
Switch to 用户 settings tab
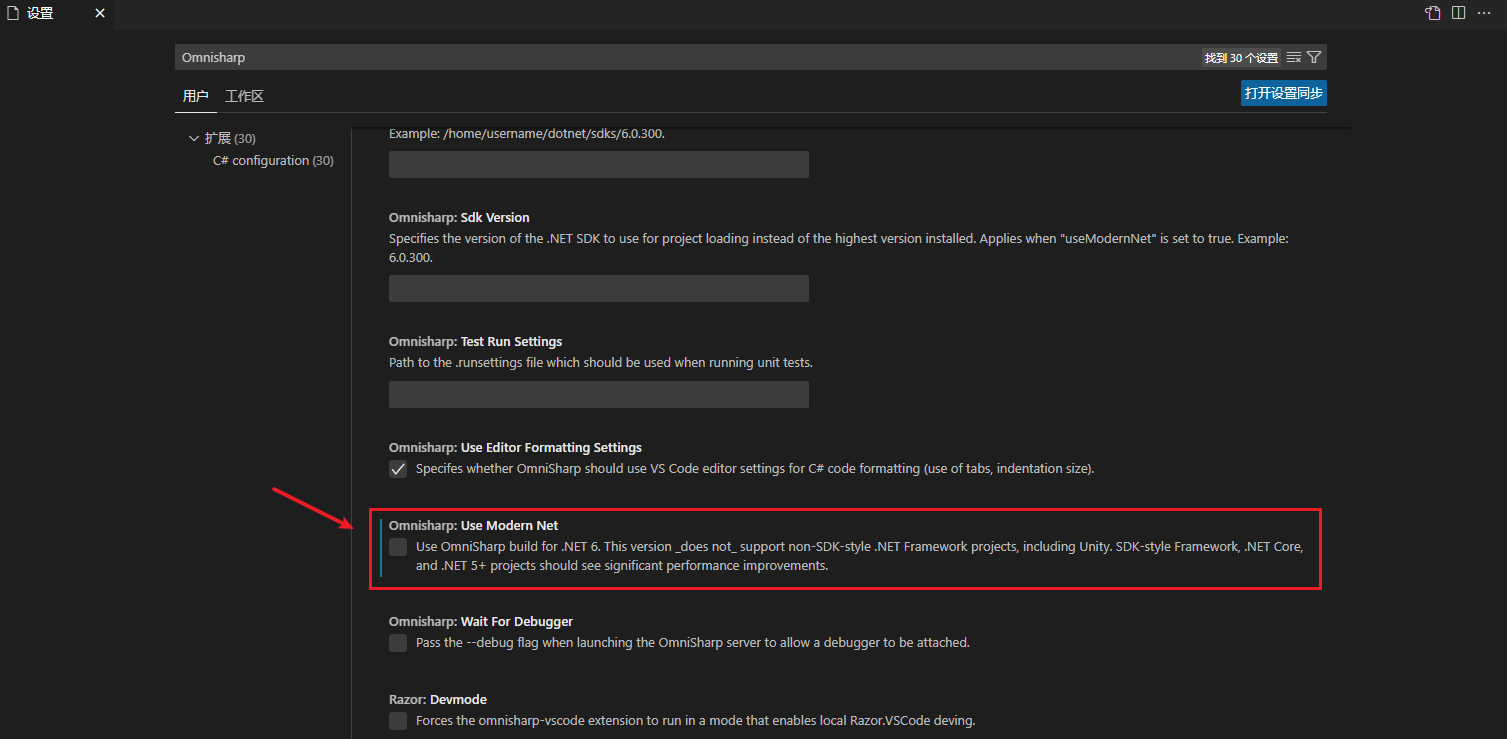[195, 96]
